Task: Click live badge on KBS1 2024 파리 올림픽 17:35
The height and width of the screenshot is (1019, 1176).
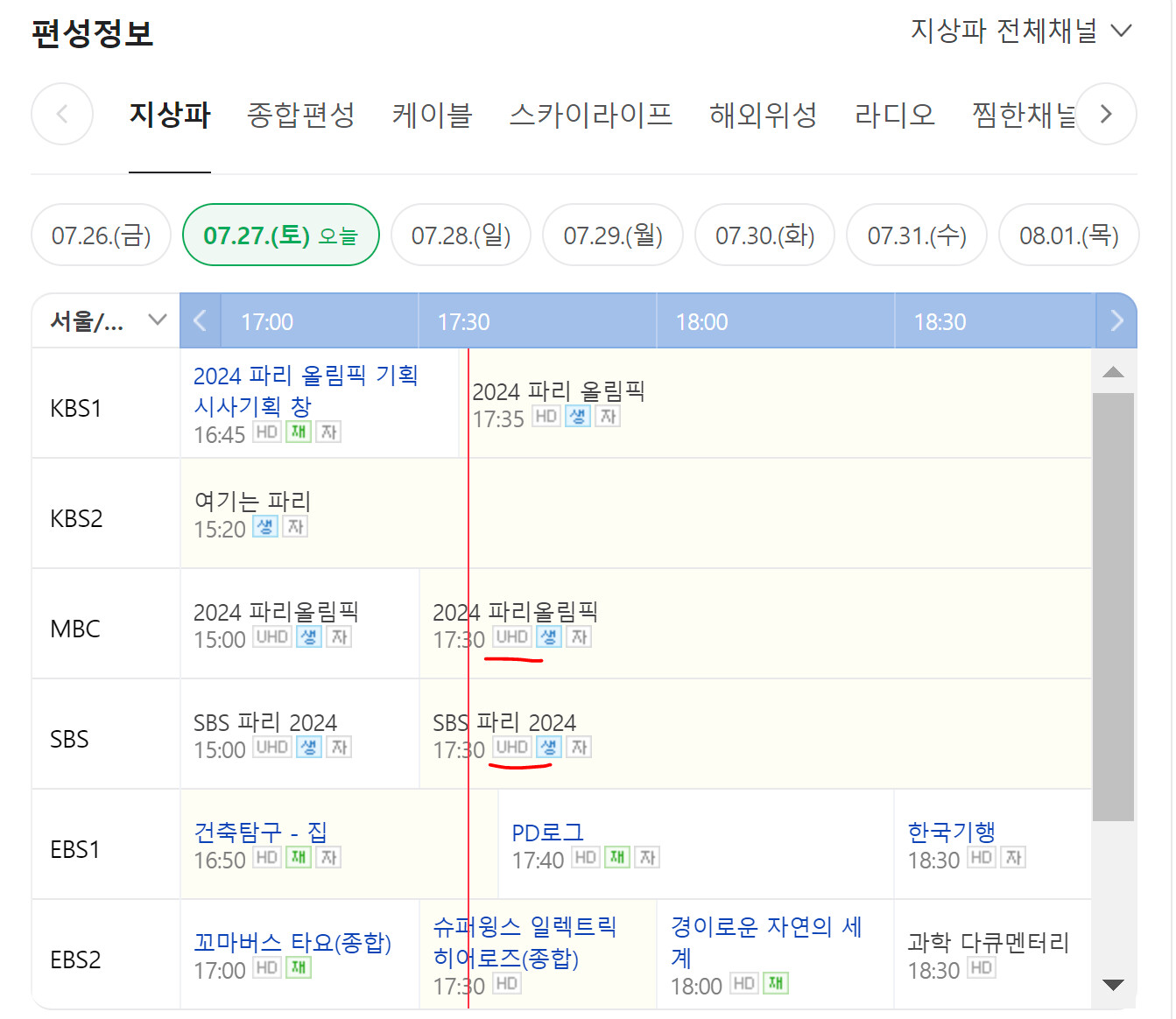Action: pos(578,417)
